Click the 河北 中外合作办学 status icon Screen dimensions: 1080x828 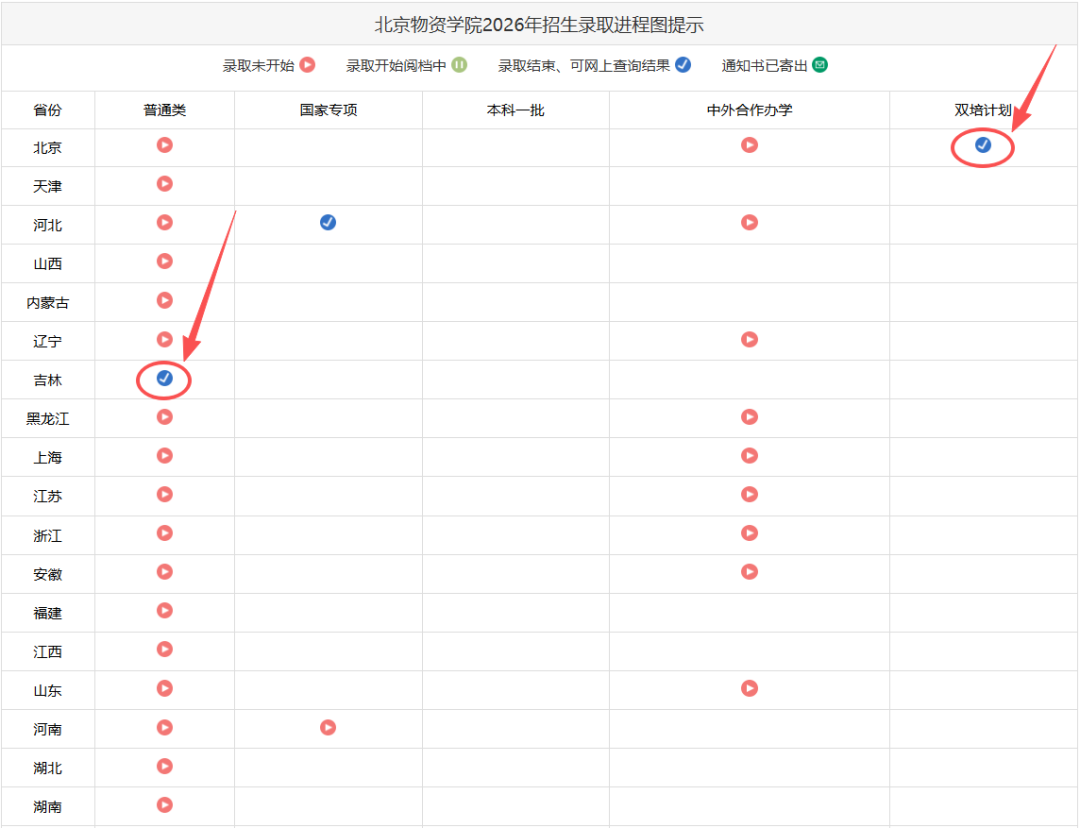749,222
